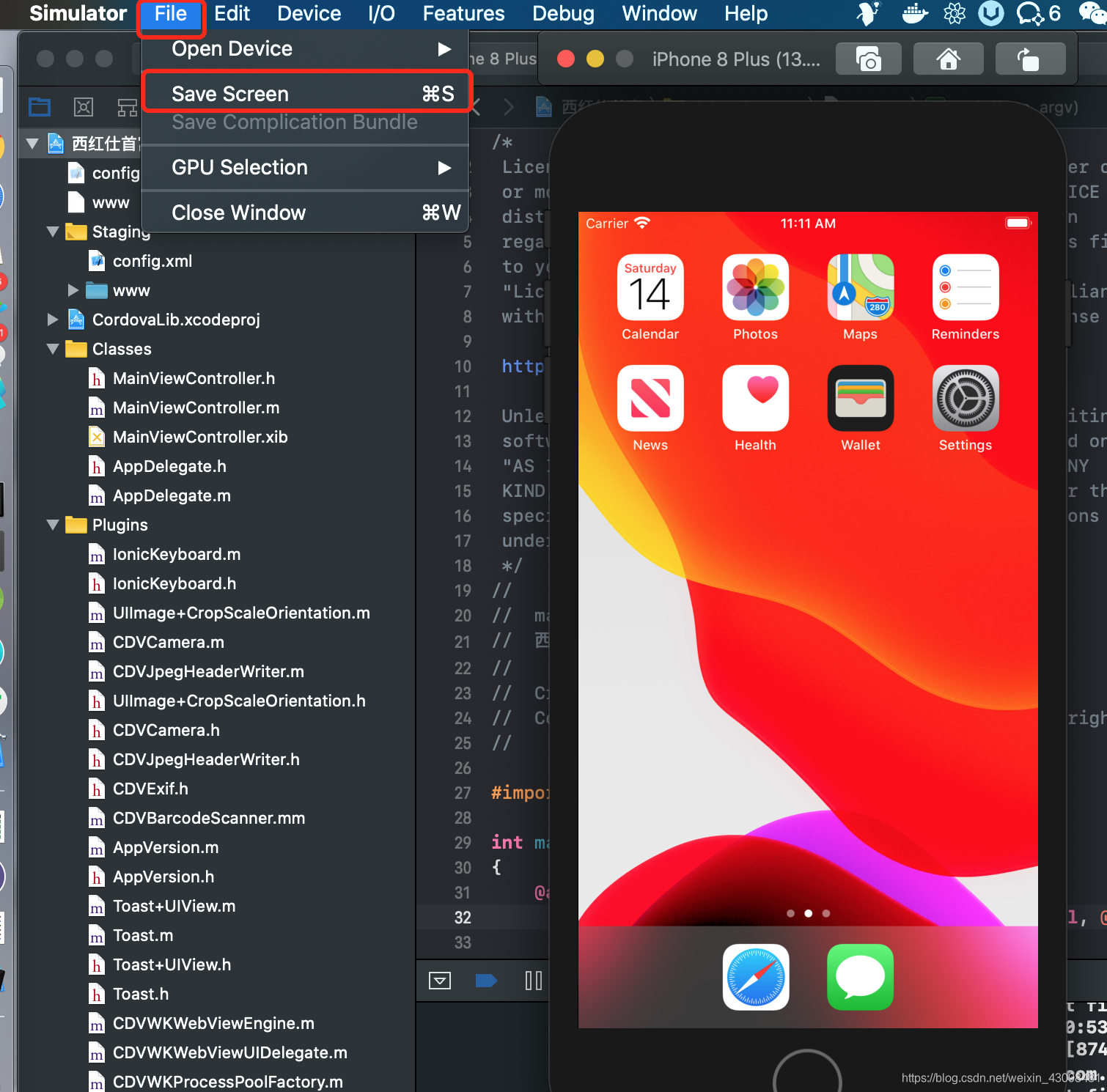Show the Xcode project navigator folder icon

click(x=40, y=108)
